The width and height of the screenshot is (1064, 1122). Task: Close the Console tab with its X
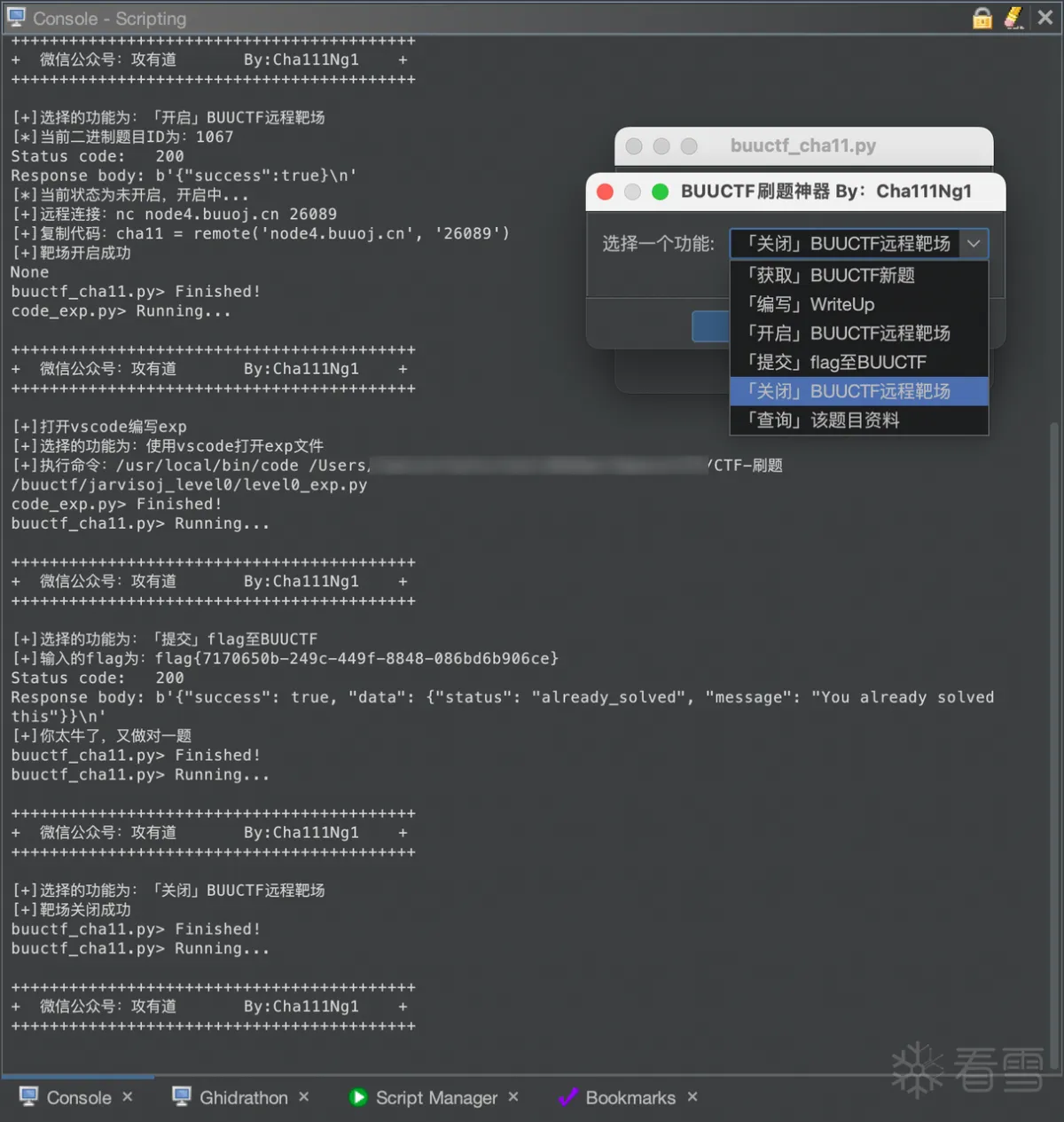128,1097
